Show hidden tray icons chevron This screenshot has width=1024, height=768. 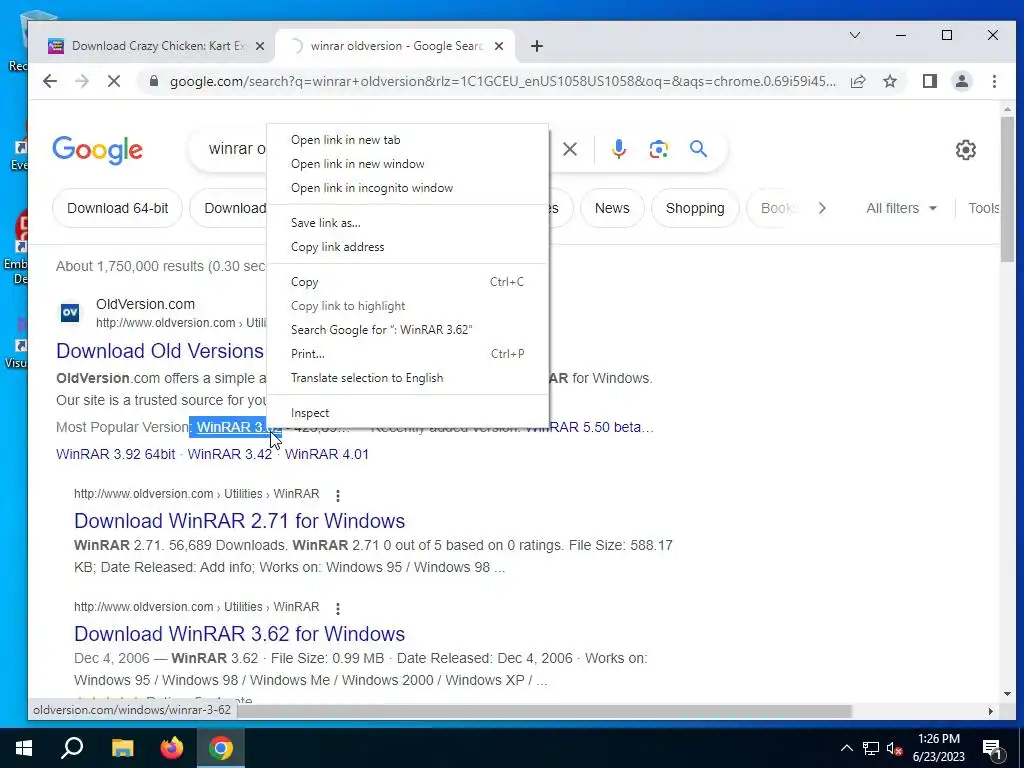[846, 748]
